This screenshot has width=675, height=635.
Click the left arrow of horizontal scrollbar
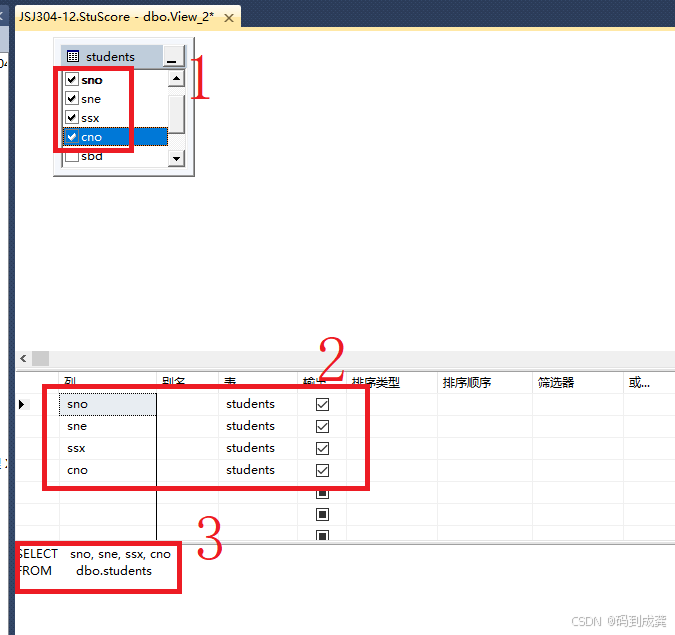(x=23, y=358)
